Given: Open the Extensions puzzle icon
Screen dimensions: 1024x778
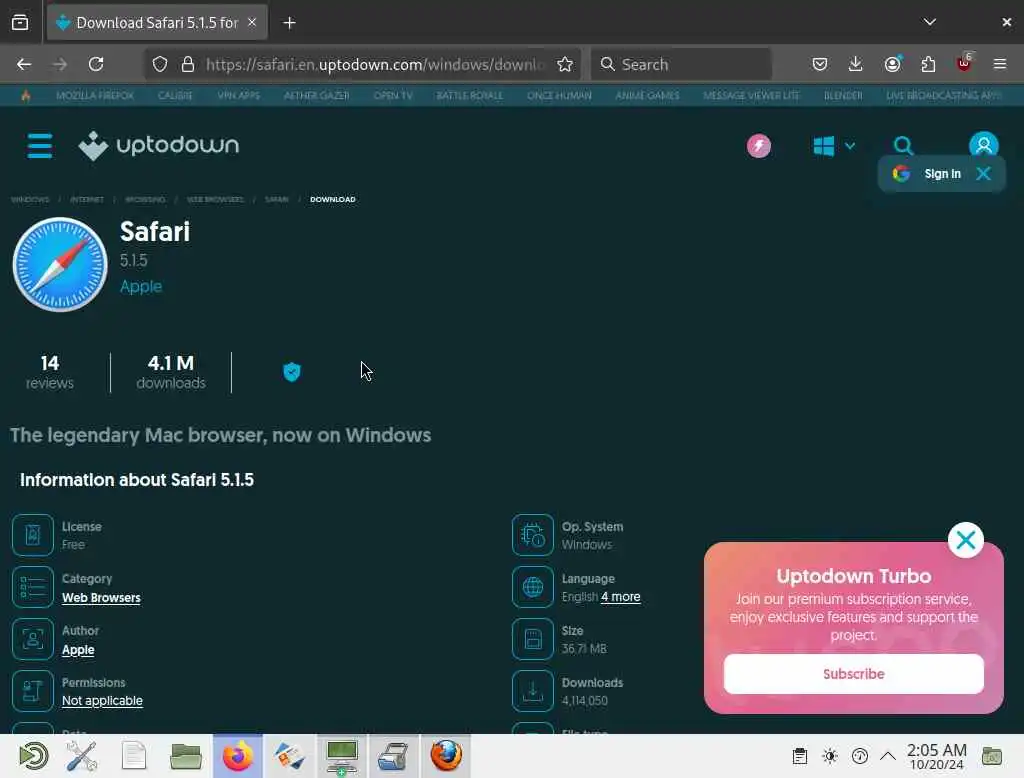Looking at the screenshot, I should click(x=928, y=64).
